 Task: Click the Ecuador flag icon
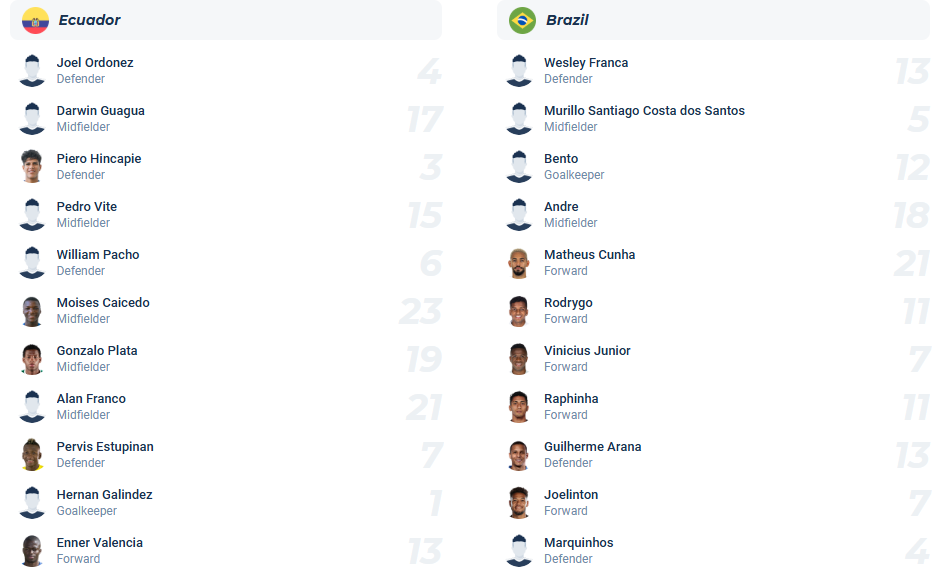coord(35,19)
